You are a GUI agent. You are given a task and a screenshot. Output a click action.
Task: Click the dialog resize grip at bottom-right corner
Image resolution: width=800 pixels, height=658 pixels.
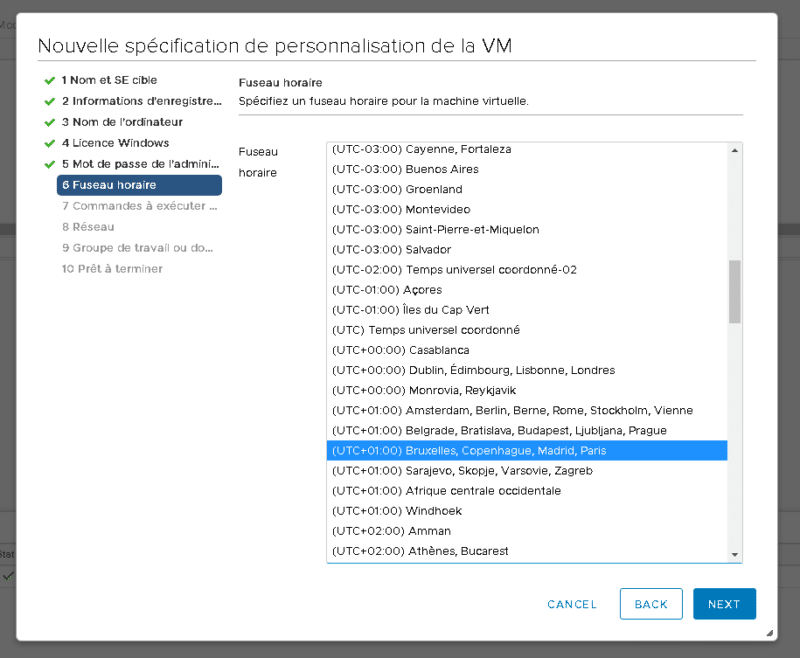(769, 633)
